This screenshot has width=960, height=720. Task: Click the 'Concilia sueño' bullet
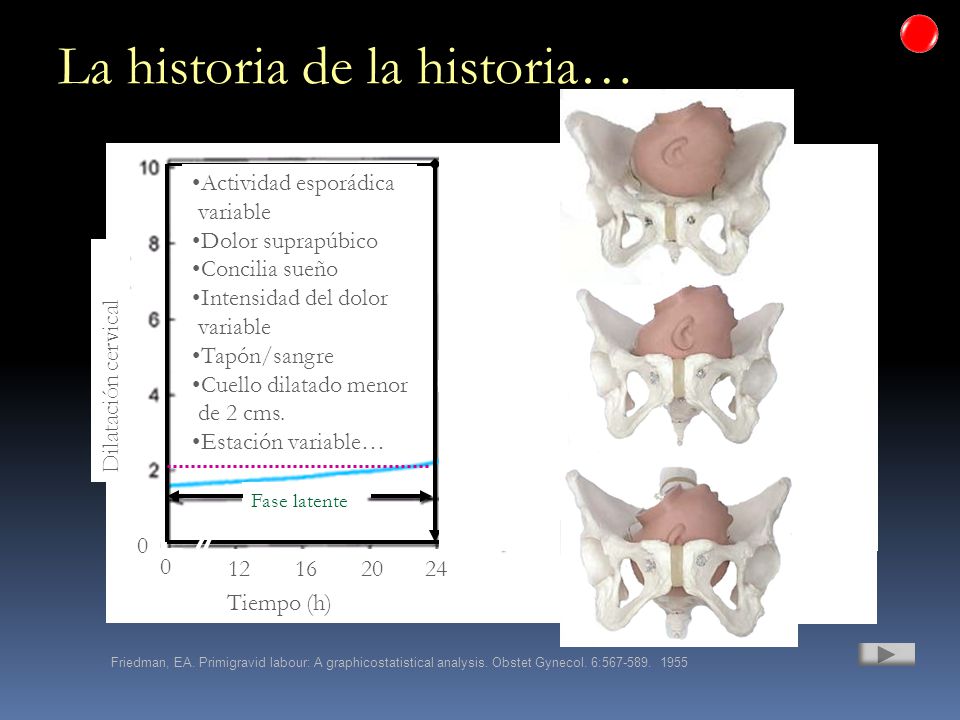264,269
